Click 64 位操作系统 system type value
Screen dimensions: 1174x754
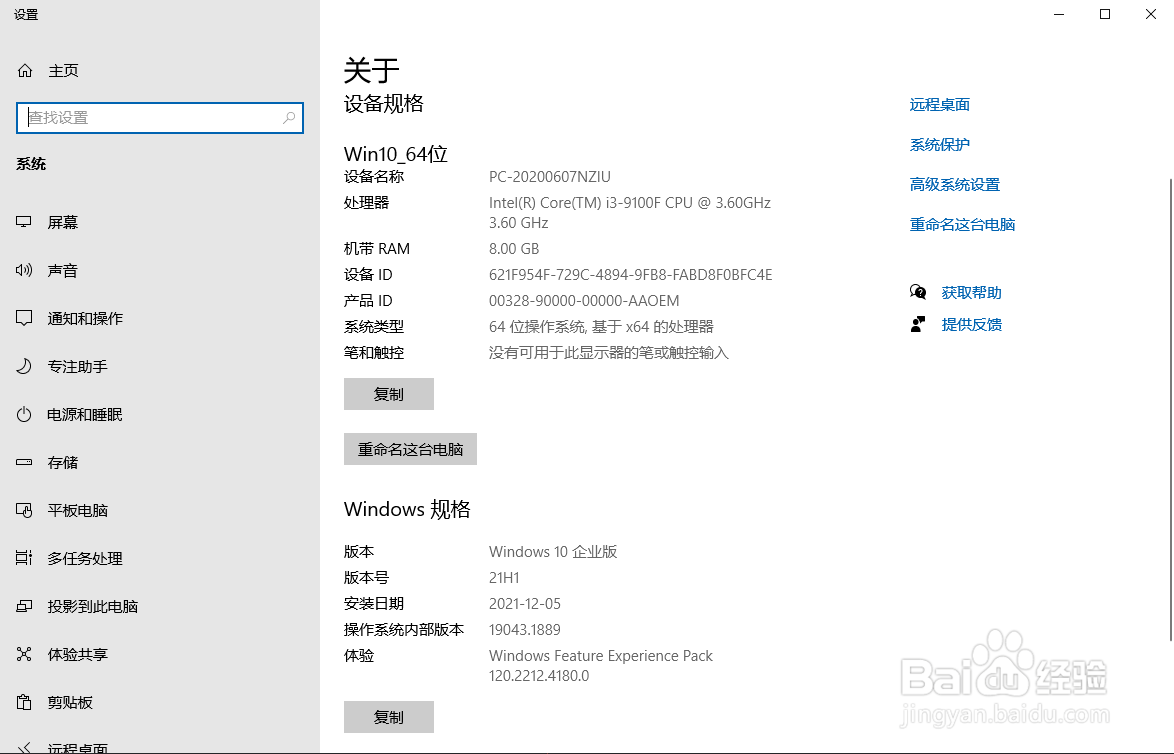[601, 326]
